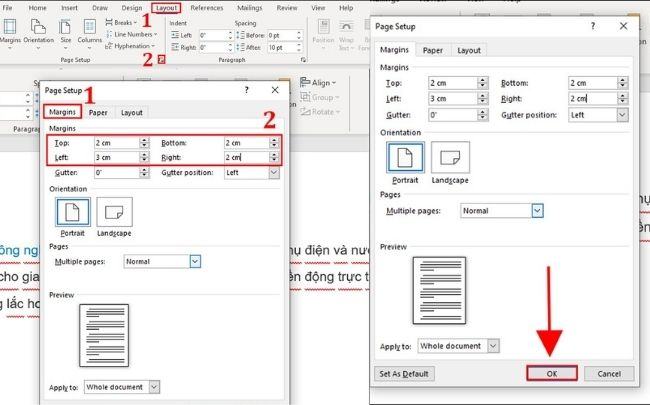Expand the Multiple pages dropdown in the left dialog
650x405 pixels.
point(195,262)
